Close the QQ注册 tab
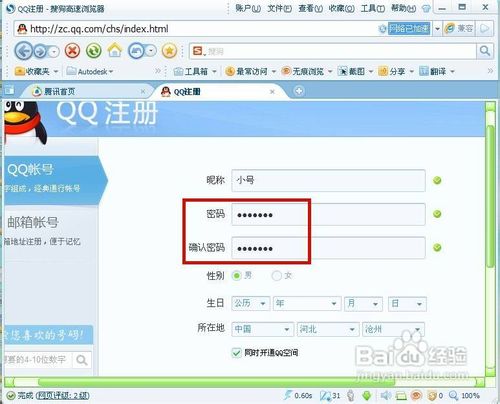Image resolution: width=500 pixels, height=404 pixels. pos(272,91)
